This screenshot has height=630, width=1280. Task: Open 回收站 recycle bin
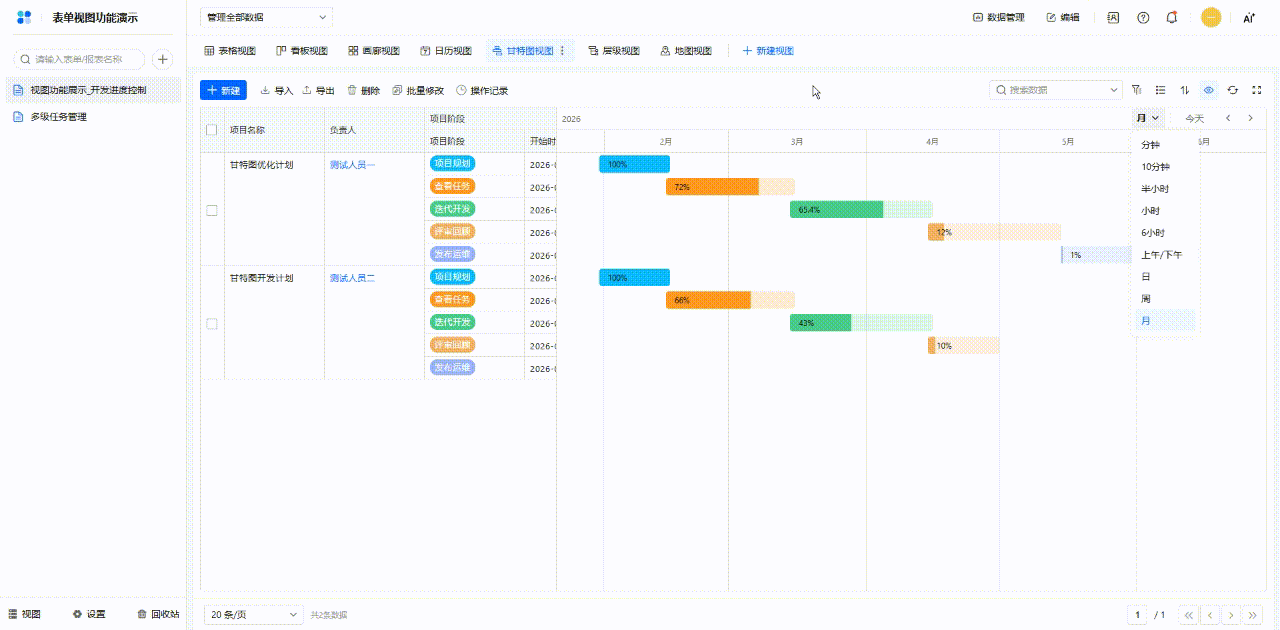[x=158, y=614]
